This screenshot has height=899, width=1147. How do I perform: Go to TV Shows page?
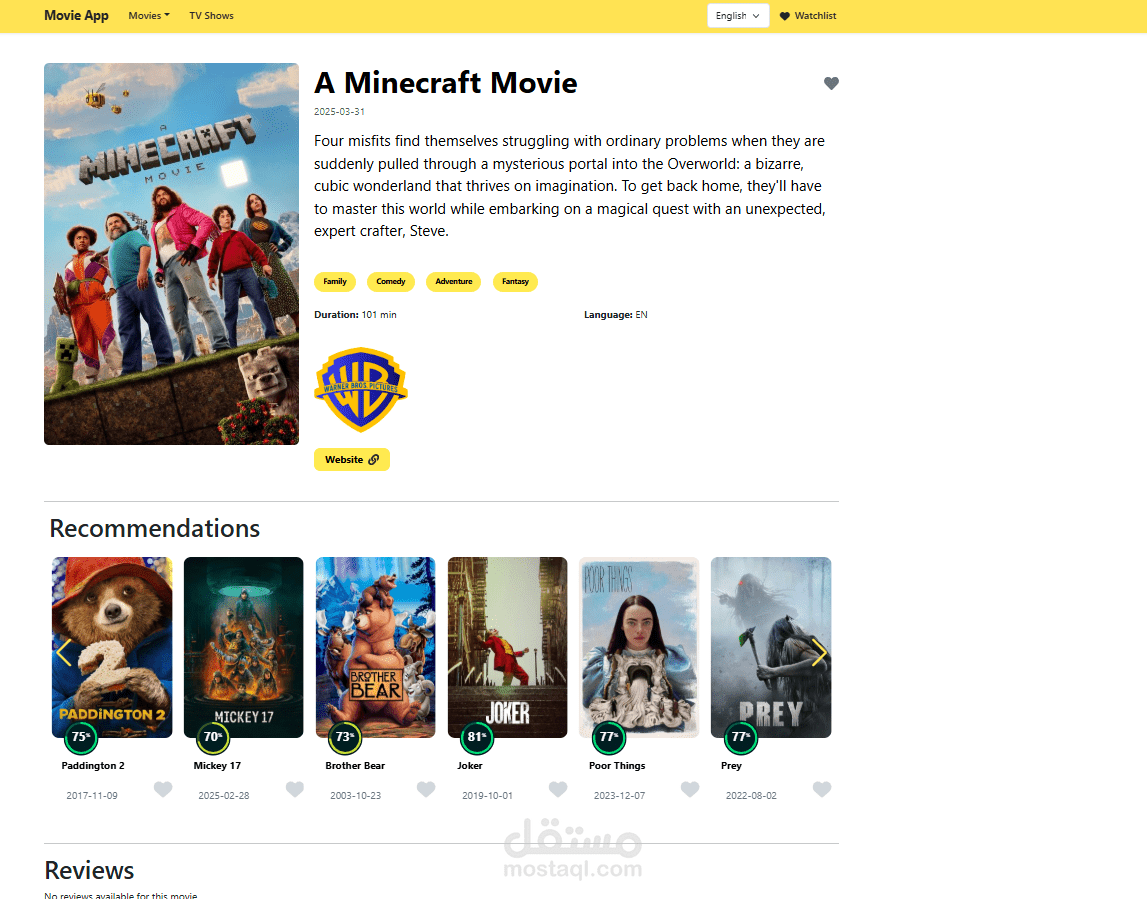(211, 15)
